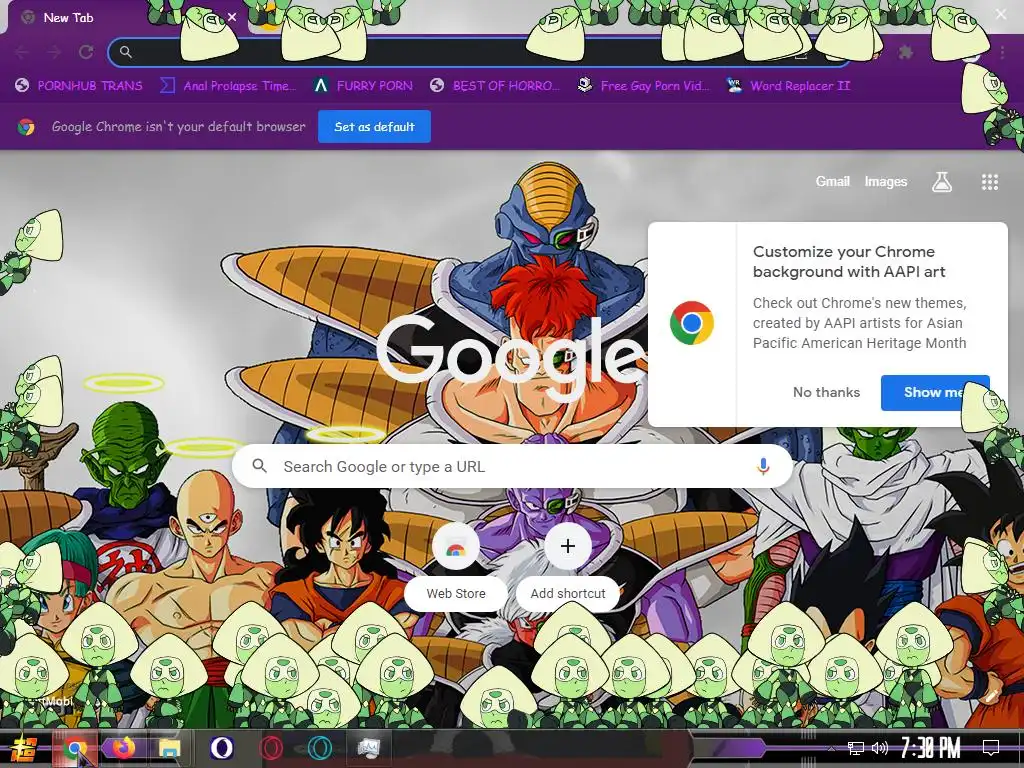Open the Word Replacer II bookmark
Image resolution: width=1024 pixels, height=768 pixels.
[x=788, y=86]
